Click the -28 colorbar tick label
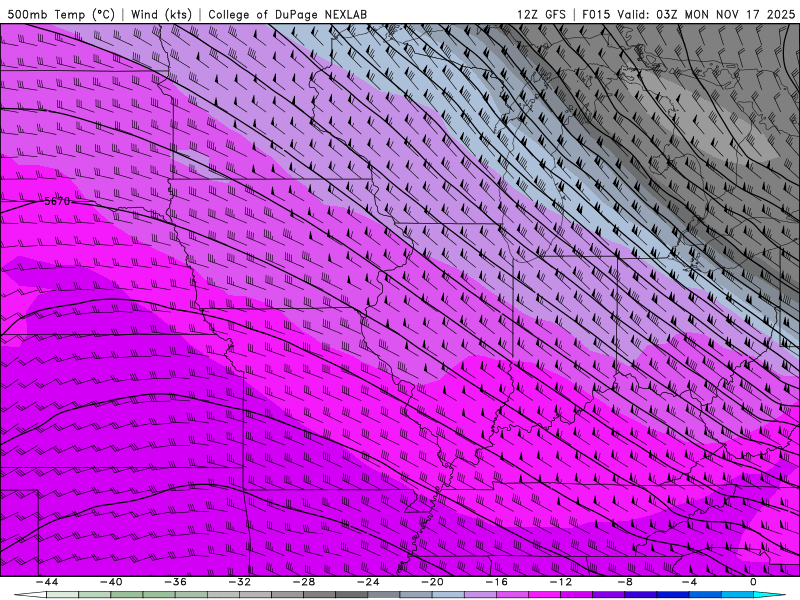 (x=304, y=582)
